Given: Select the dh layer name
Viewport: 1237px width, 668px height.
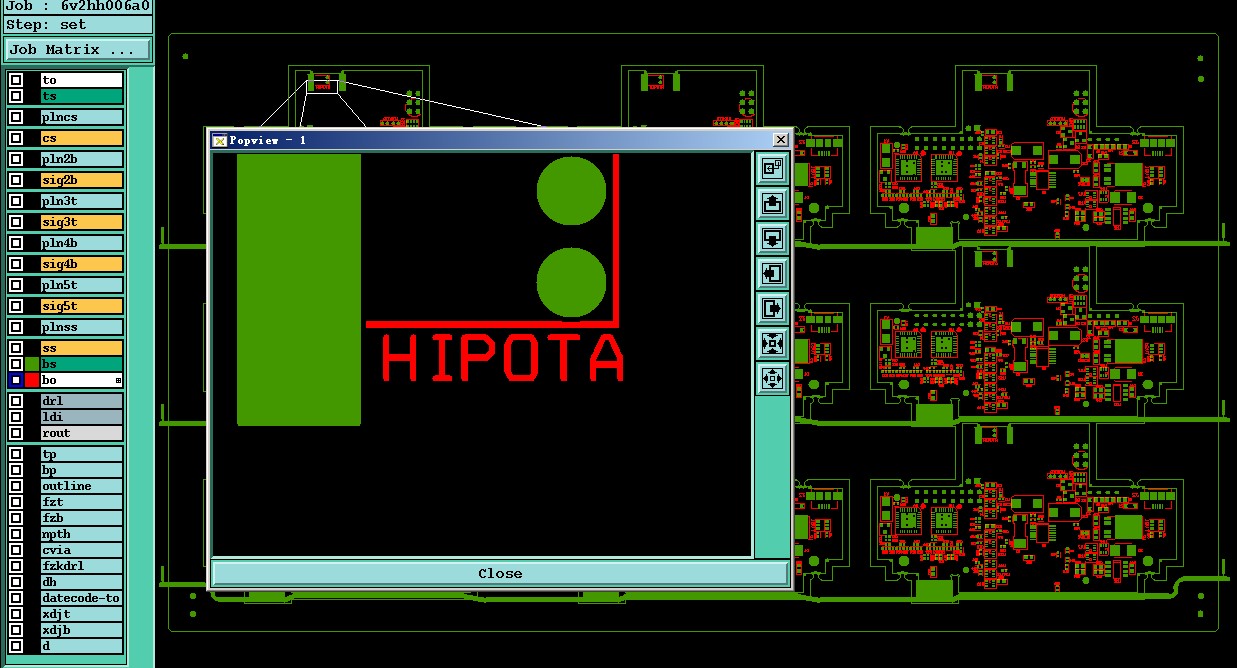Looking at the screenshot, I should coord(82,582).
